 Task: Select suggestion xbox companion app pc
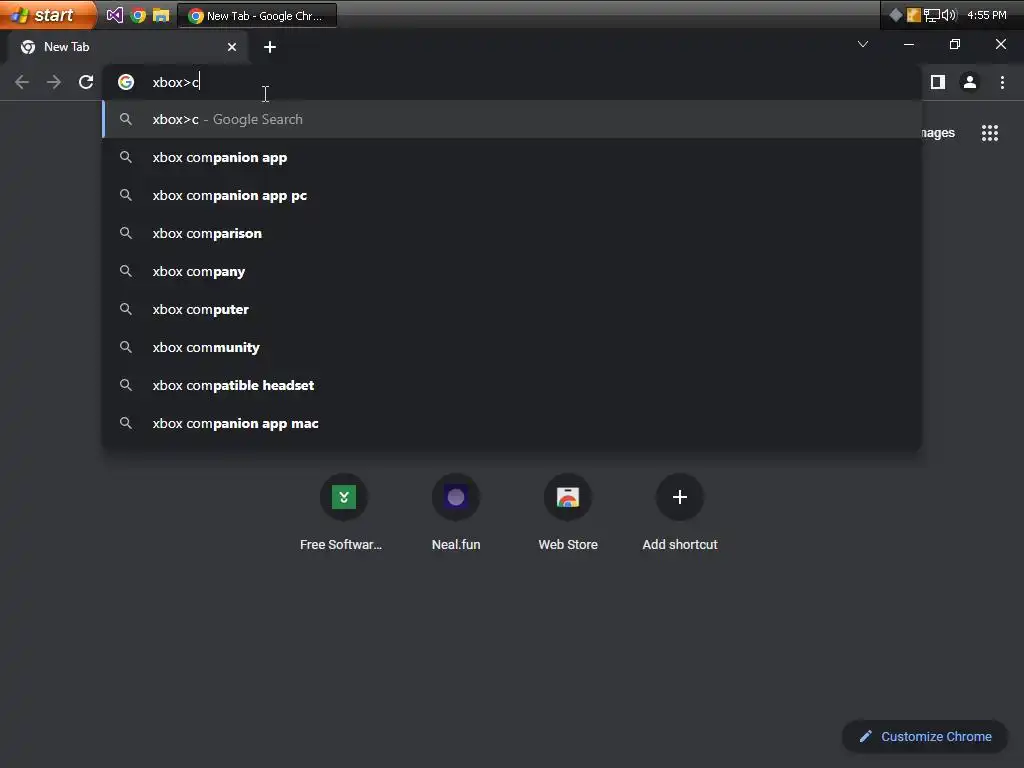coord(512,195)
